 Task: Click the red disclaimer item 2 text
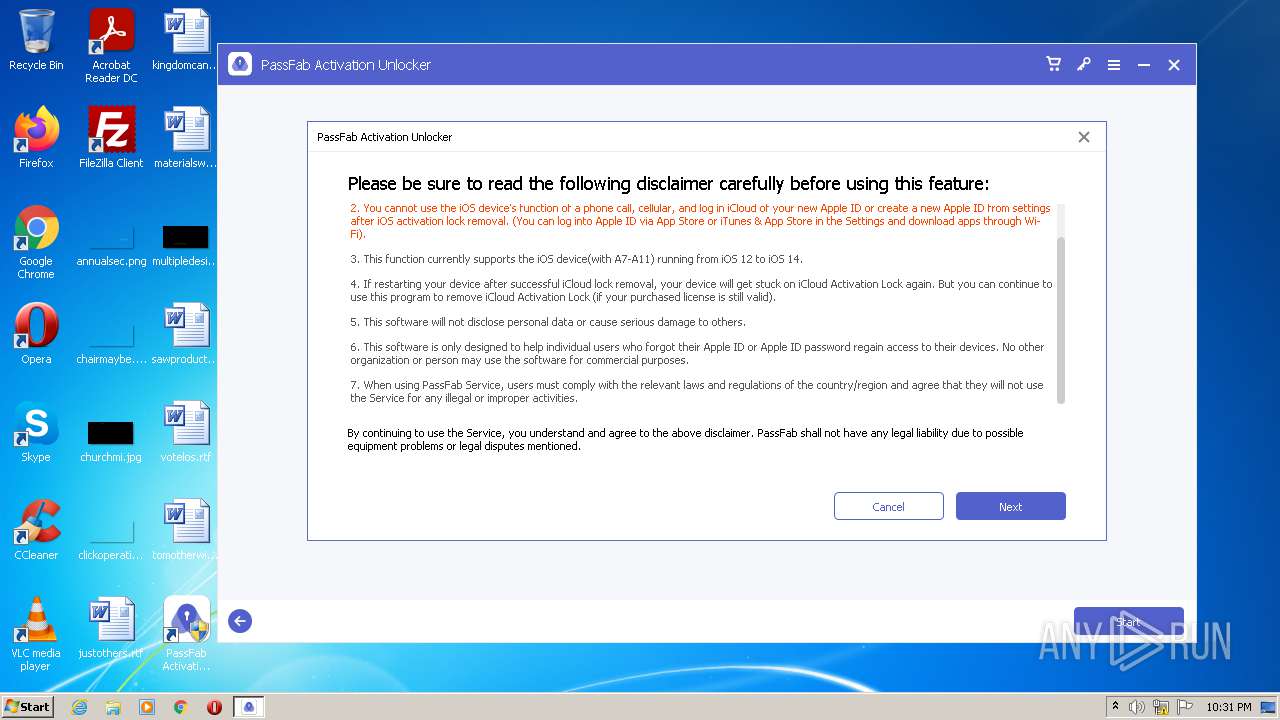700,221
